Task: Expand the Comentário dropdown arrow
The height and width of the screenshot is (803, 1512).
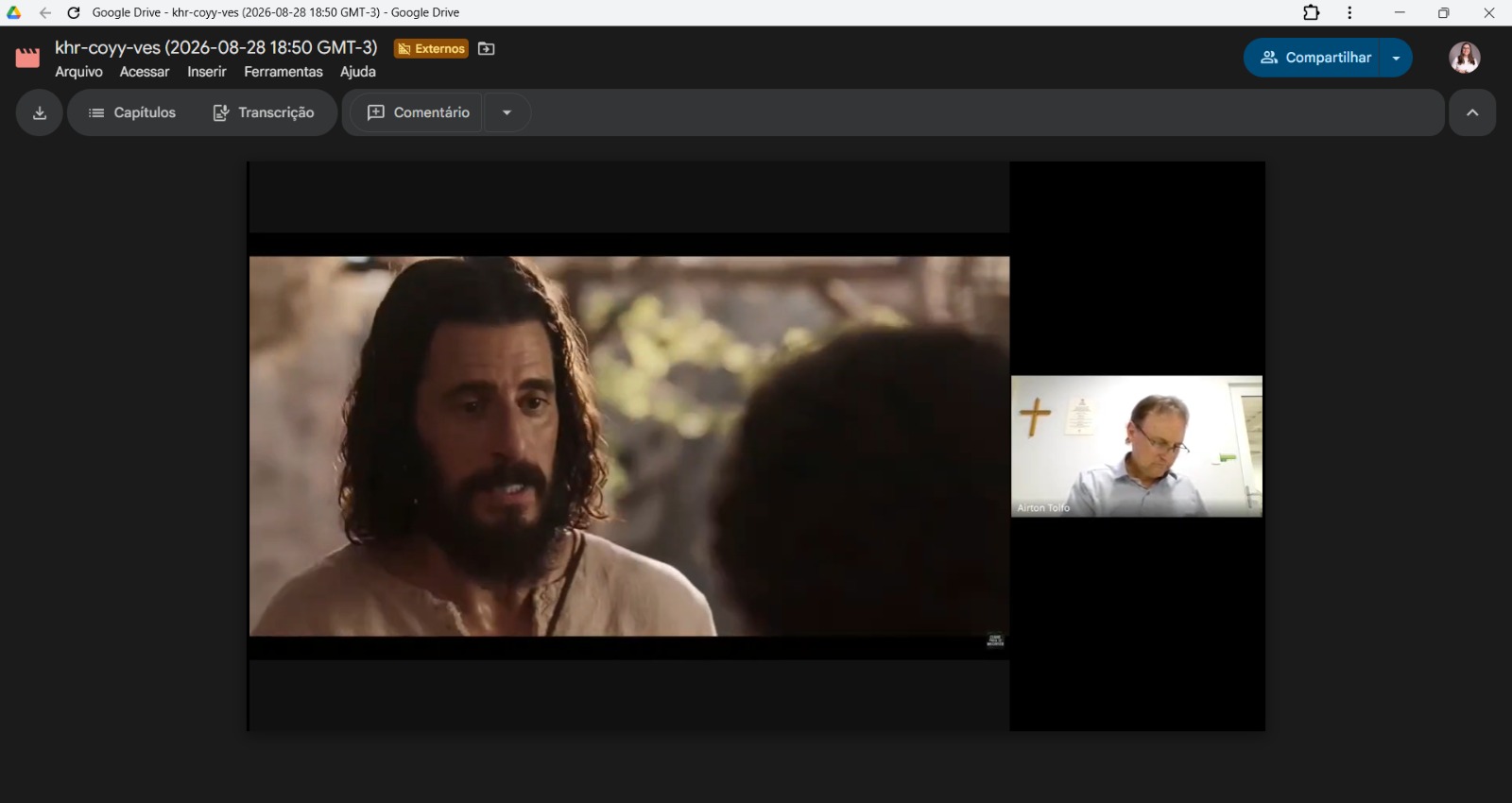Action: tap(507, 112)
